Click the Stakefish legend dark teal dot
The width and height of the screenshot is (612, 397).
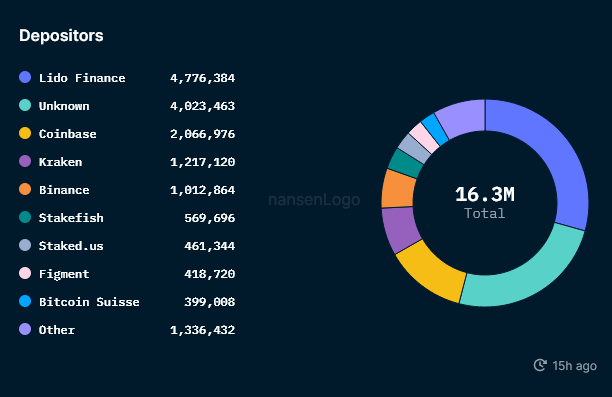[x=25, y=217]
